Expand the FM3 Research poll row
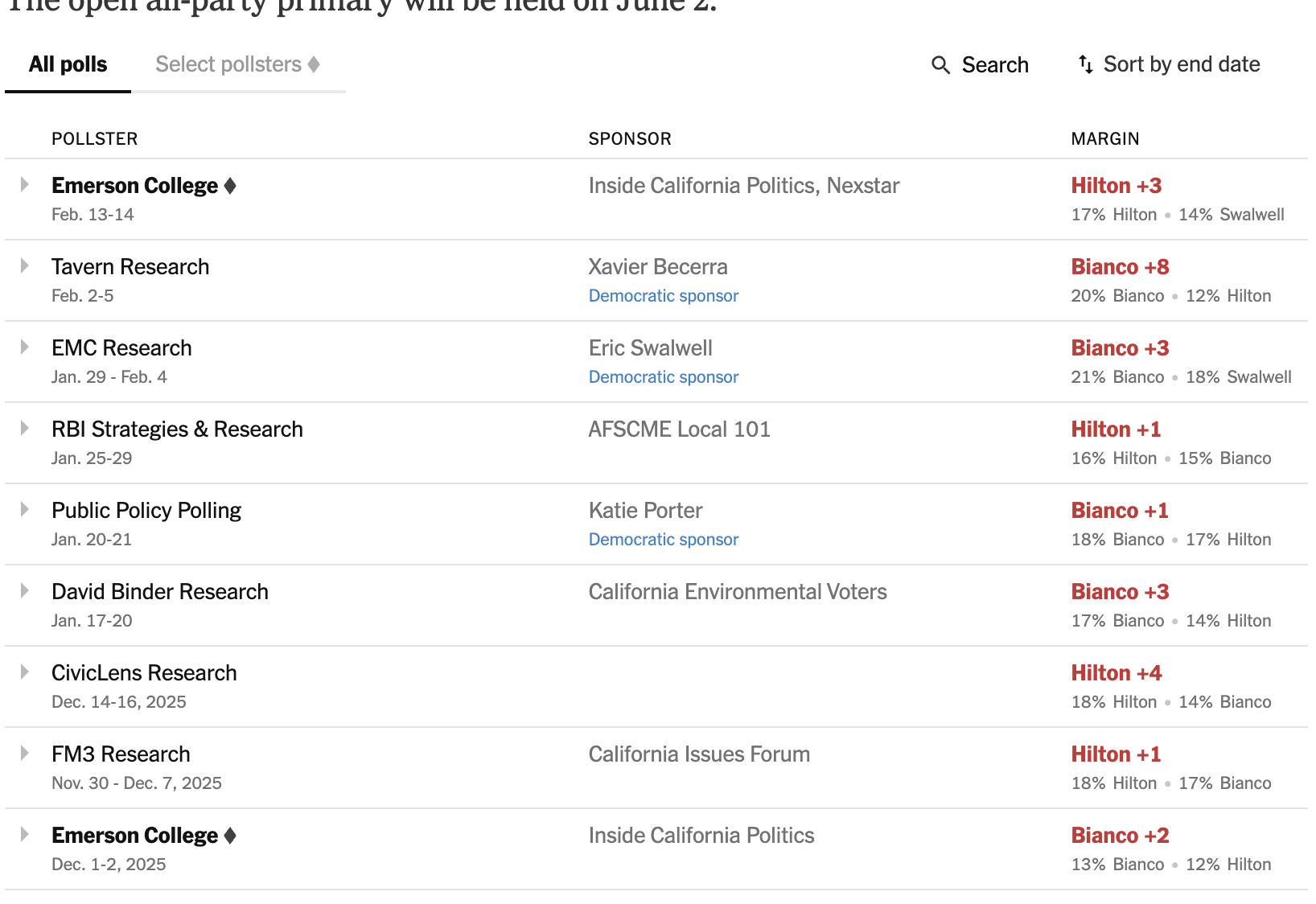Viewport: 1316px width, 904px height. click(25, 754)
